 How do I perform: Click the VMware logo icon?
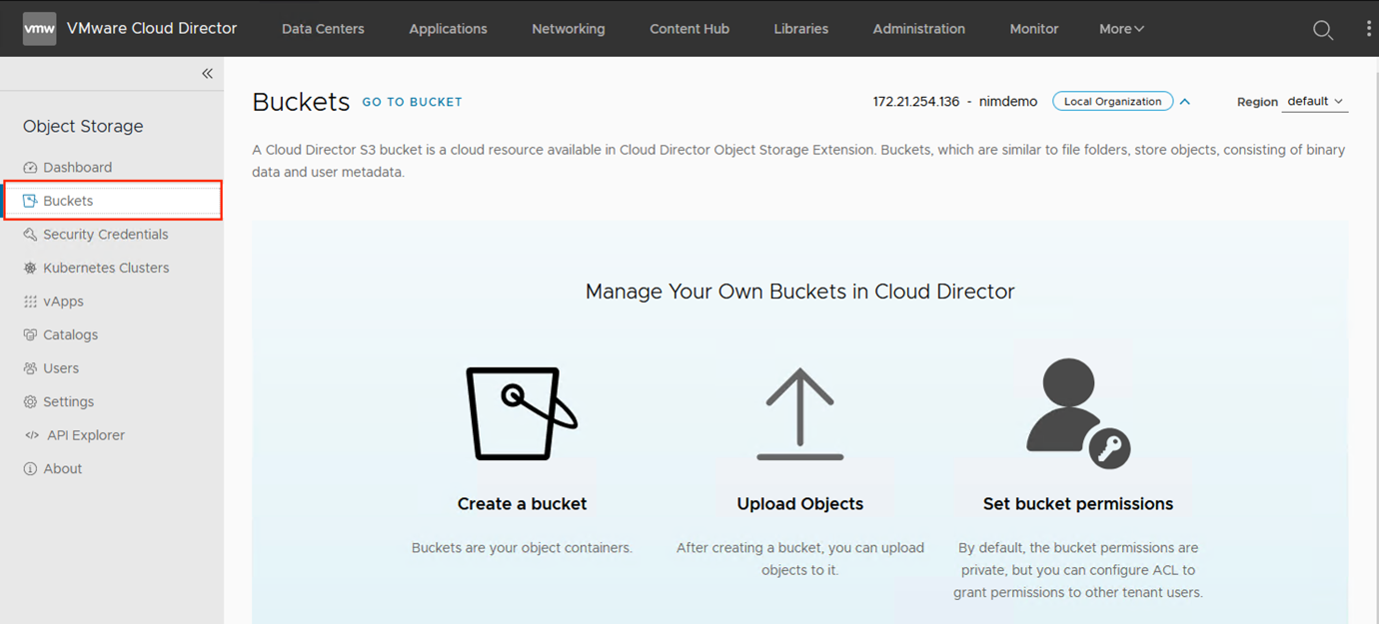(40, 29)
